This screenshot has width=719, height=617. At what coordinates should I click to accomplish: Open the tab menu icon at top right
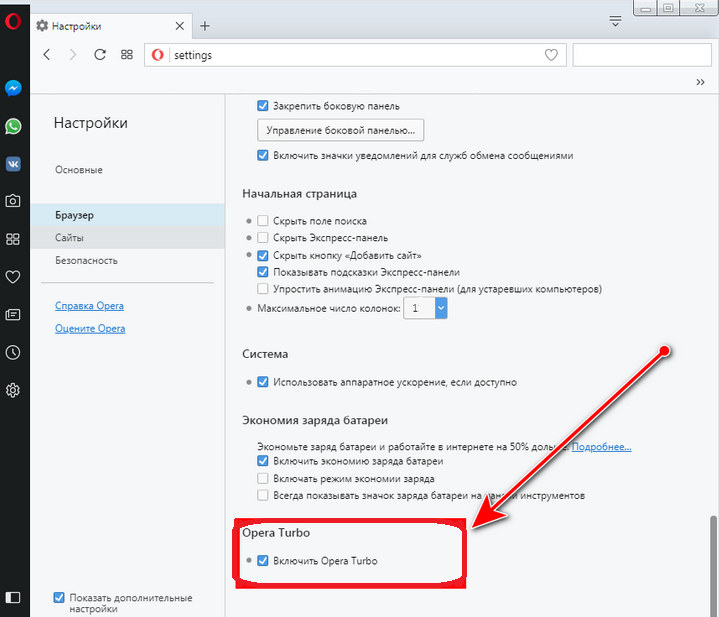coord(615,21)
